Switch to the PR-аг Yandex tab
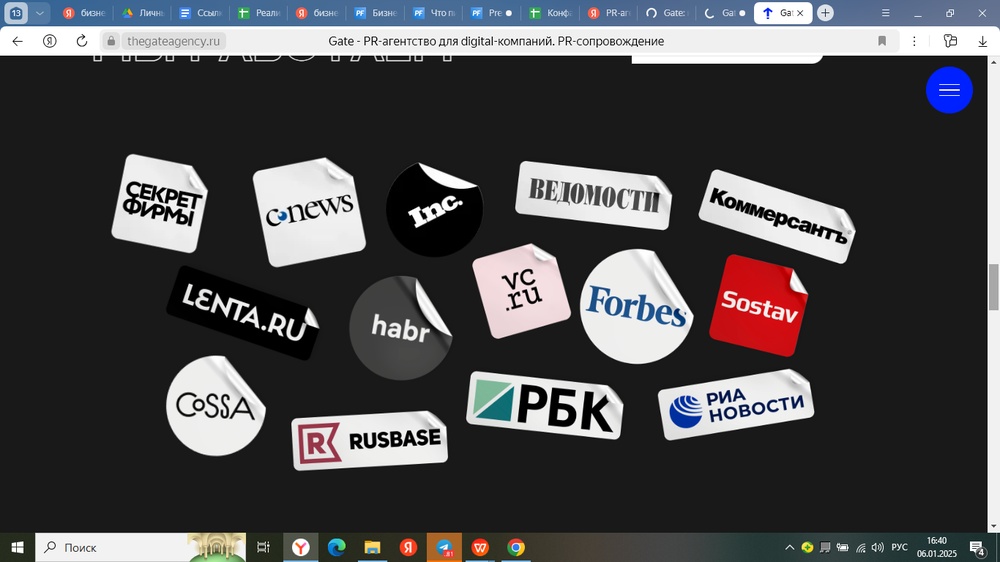The image size is (1000, 562). coord(608,13)
